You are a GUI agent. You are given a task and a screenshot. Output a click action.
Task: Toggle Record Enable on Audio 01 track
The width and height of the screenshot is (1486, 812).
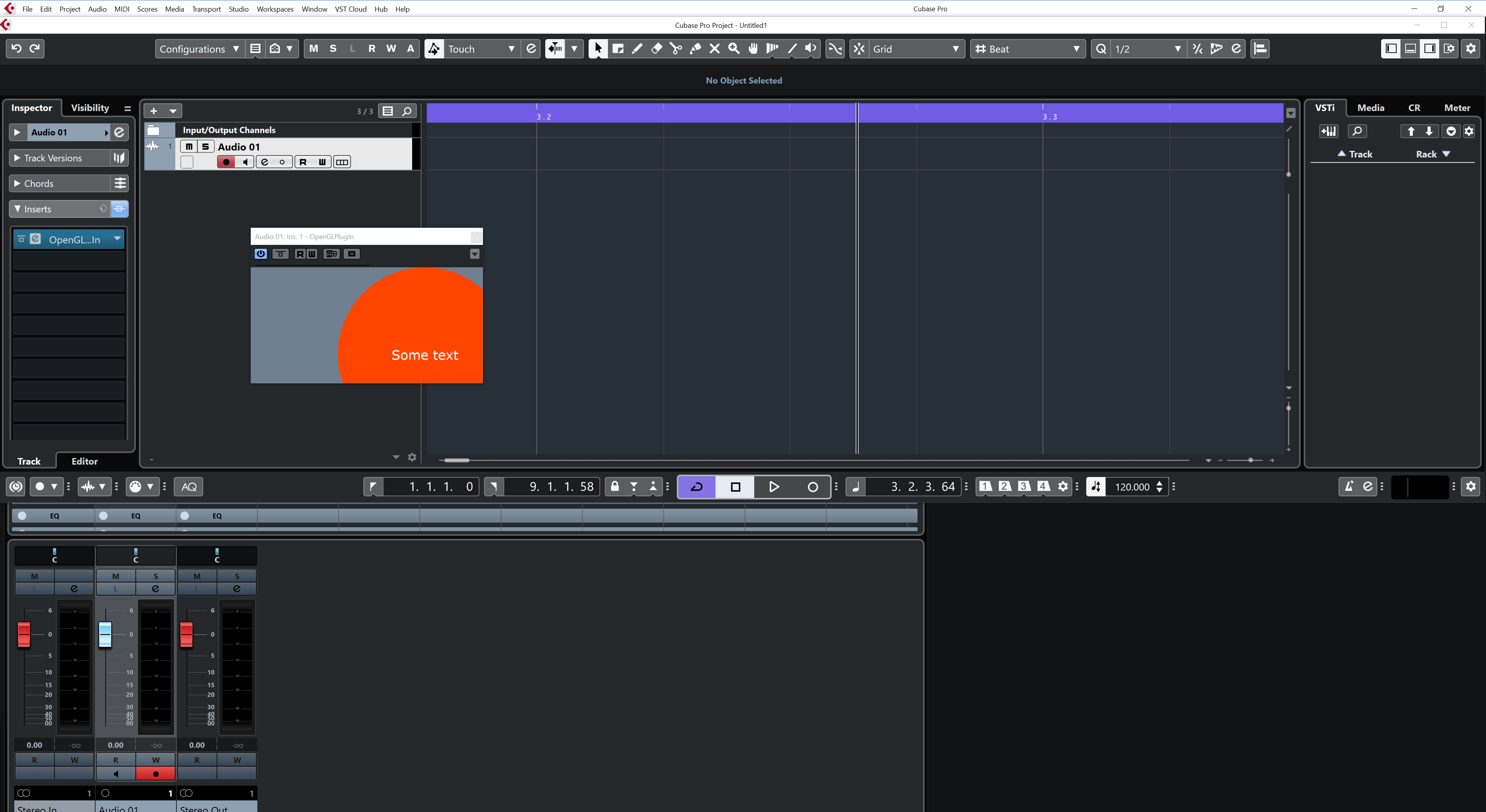(x=226, y=162)
